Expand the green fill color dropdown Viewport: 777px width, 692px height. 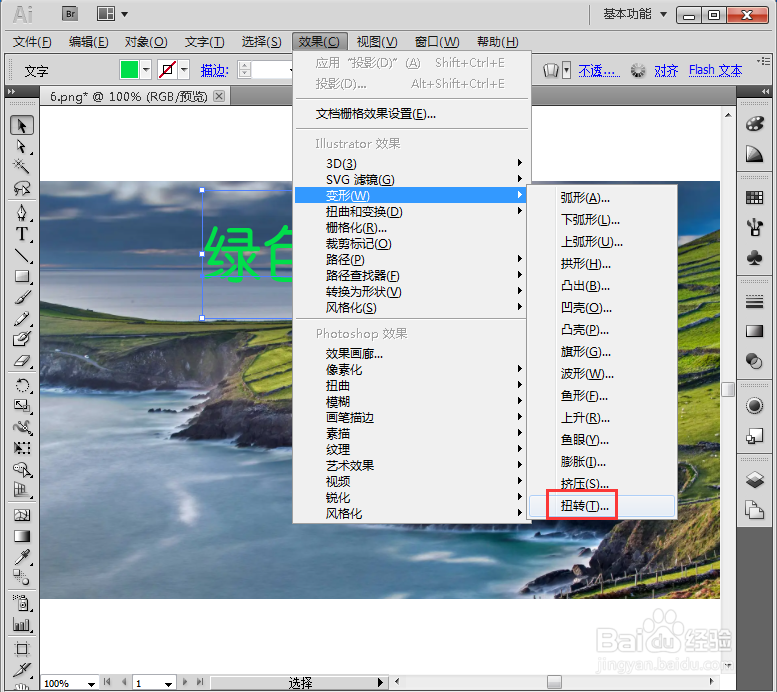click(146, 70)
